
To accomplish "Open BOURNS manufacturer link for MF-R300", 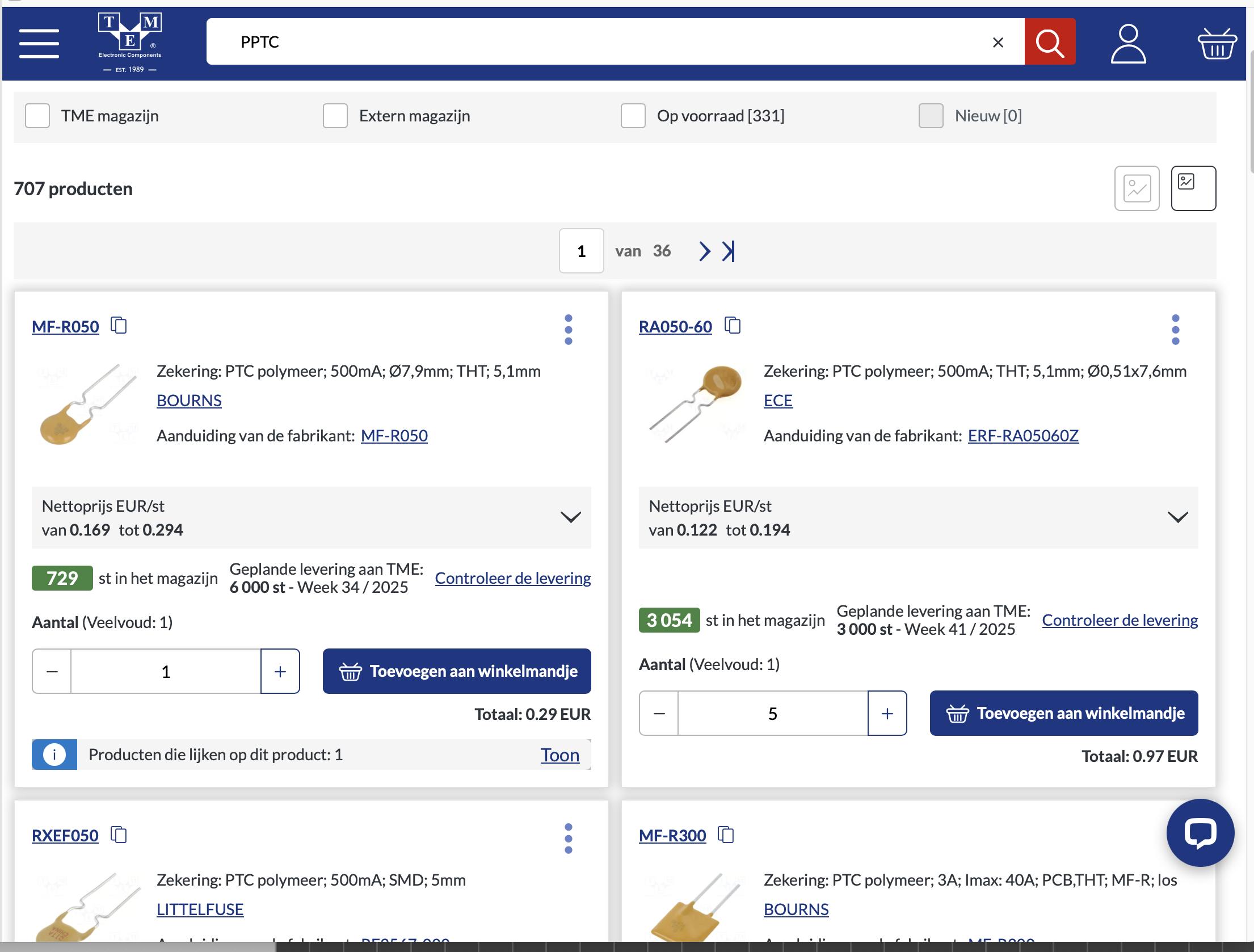I will click(796, 909).
